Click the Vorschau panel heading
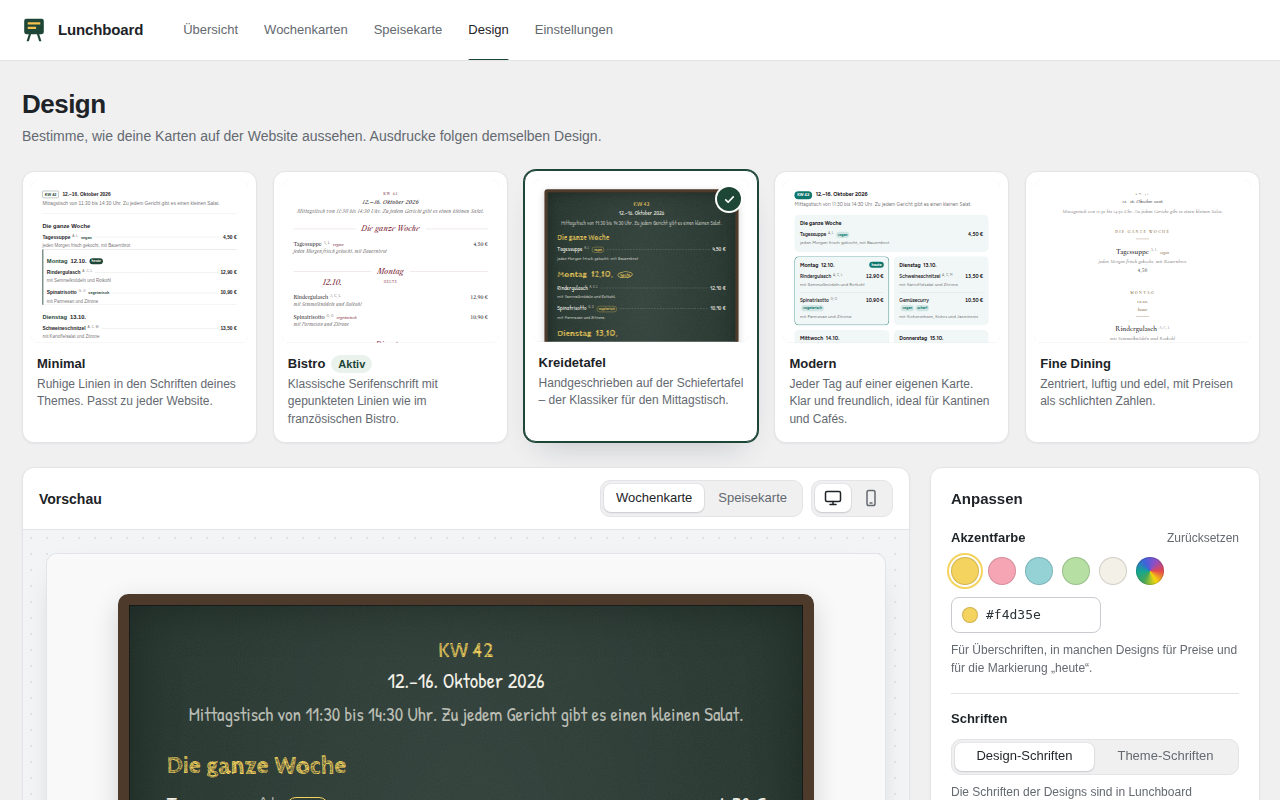Screen dimensions: 1280x800 (70, 499)
